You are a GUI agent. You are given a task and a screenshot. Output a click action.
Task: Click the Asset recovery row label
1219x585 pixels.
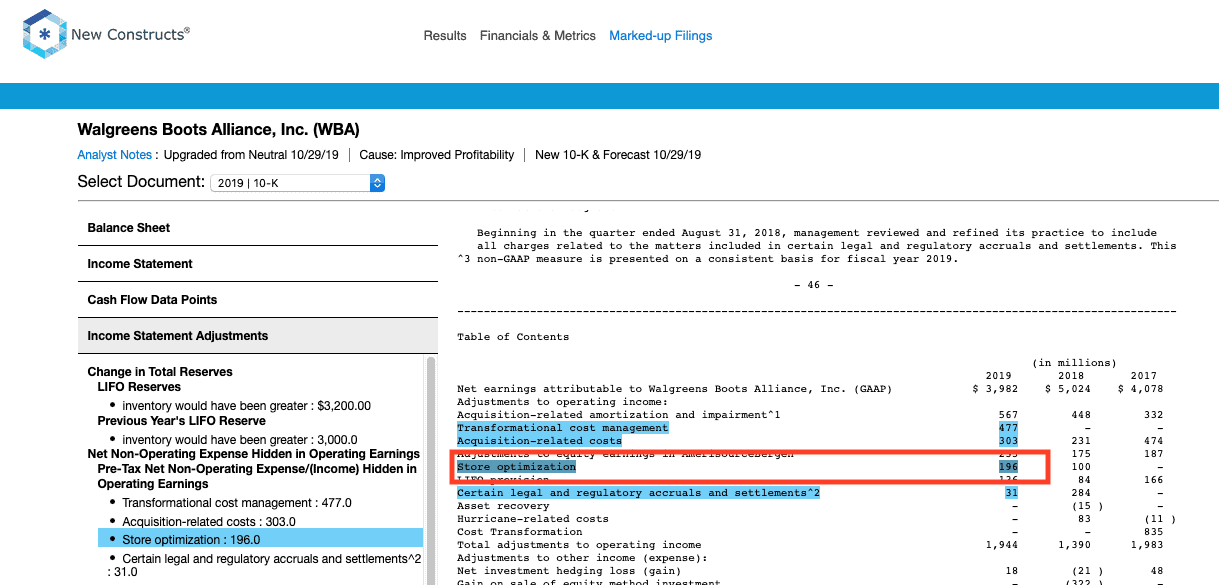[x=503, y=506]
